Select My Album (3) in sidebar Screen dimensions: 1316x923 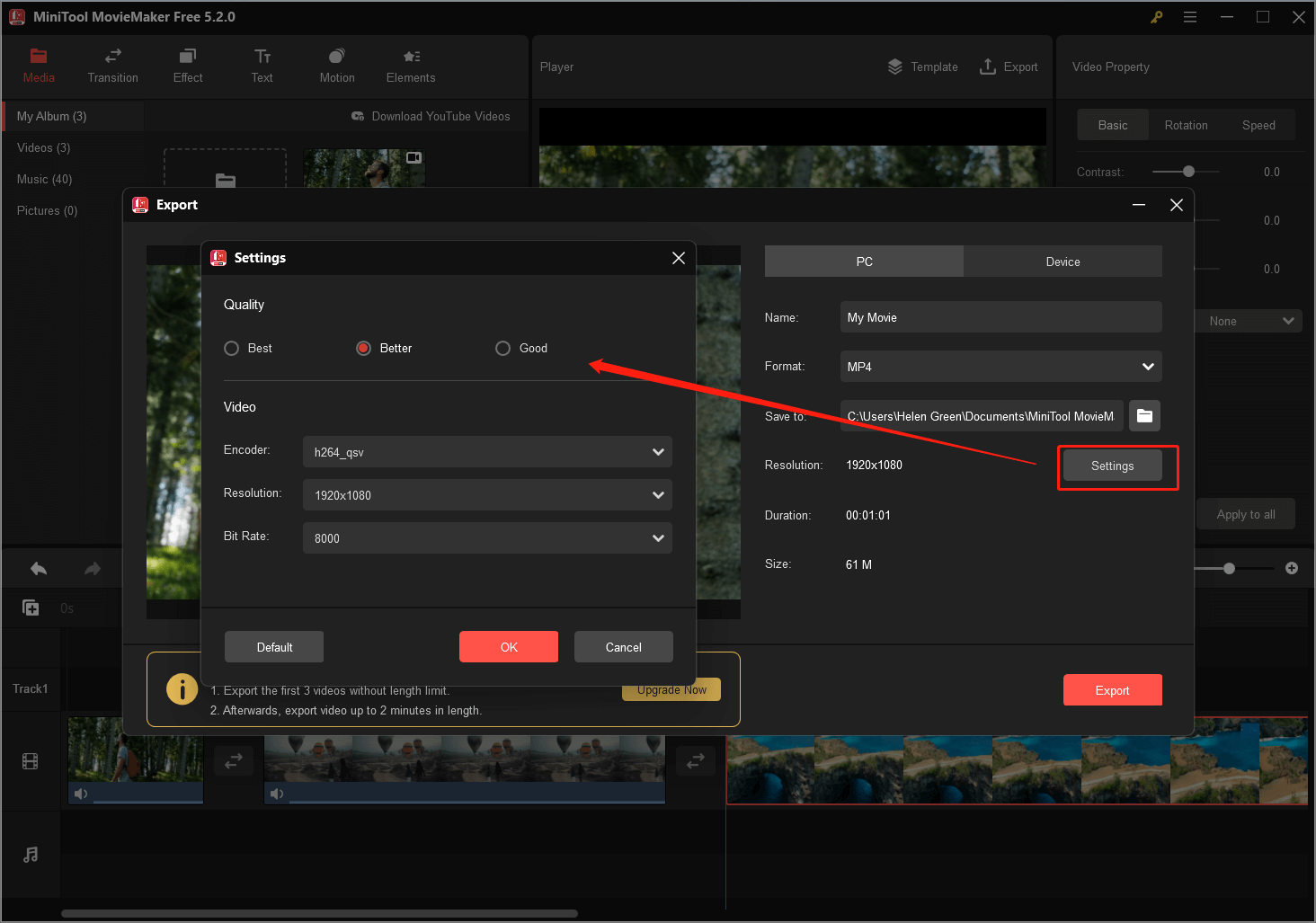(73, 116)
